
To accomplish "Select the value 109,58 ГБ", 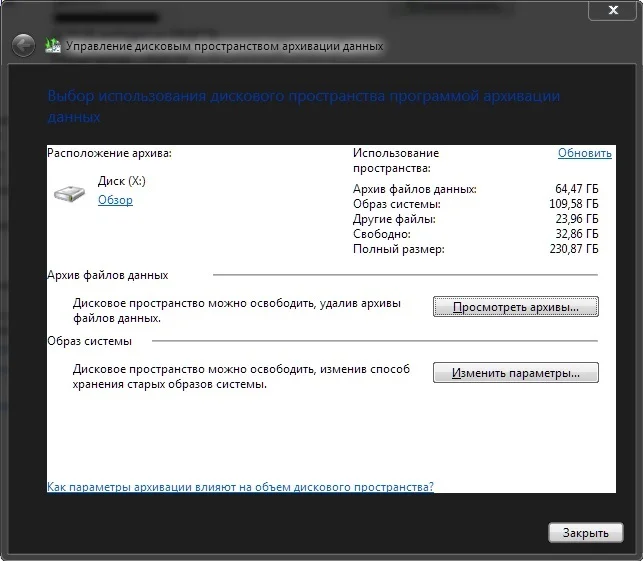I will (574, 204).
